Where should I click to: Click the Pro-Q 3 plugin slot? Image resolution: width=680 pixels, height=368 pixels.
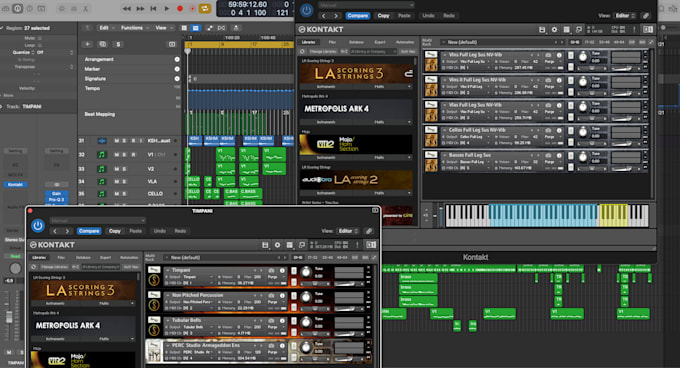tap(56, 199)
